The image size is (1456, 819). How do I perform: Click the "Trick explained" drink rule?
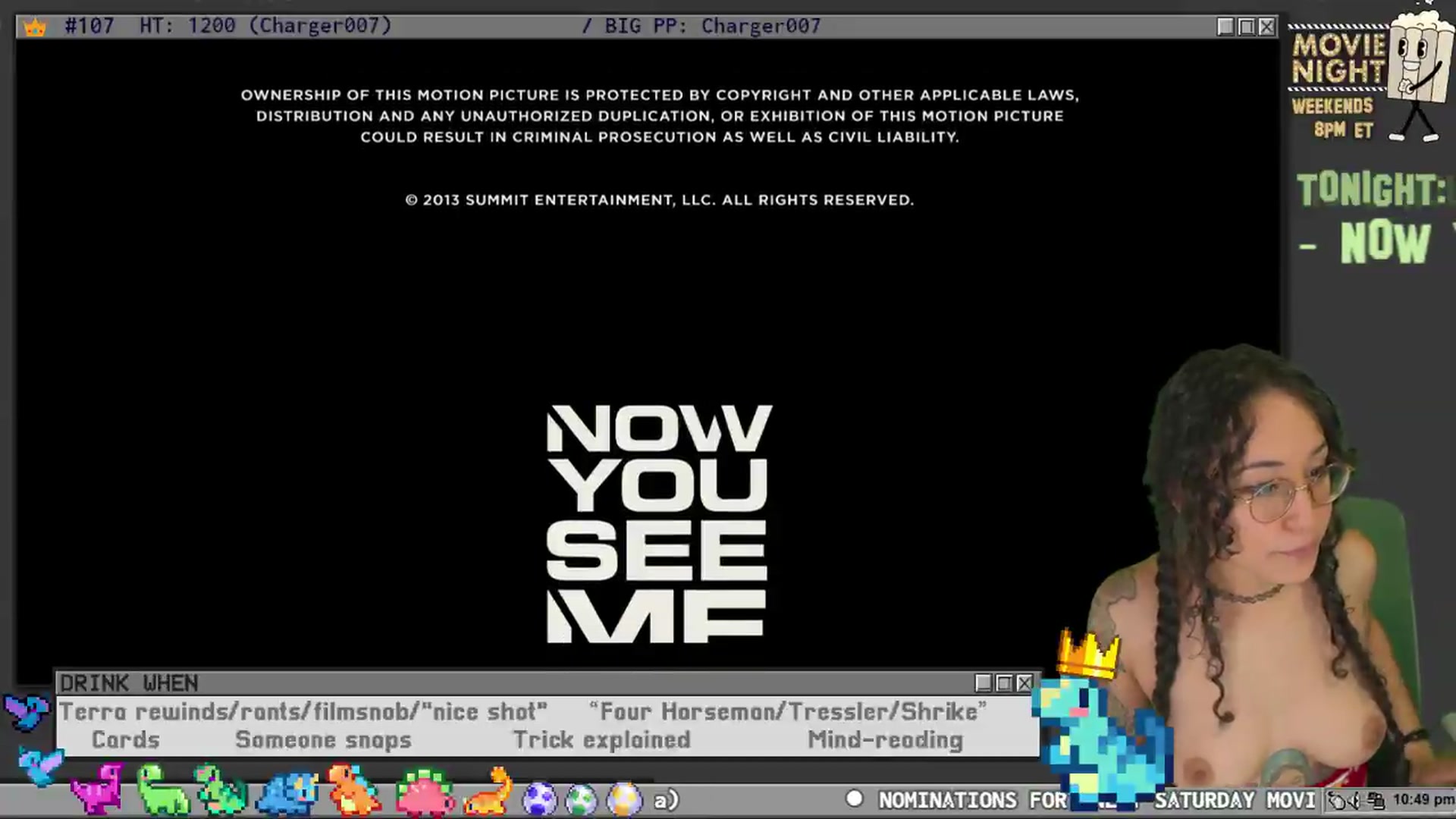coord(602,740)
